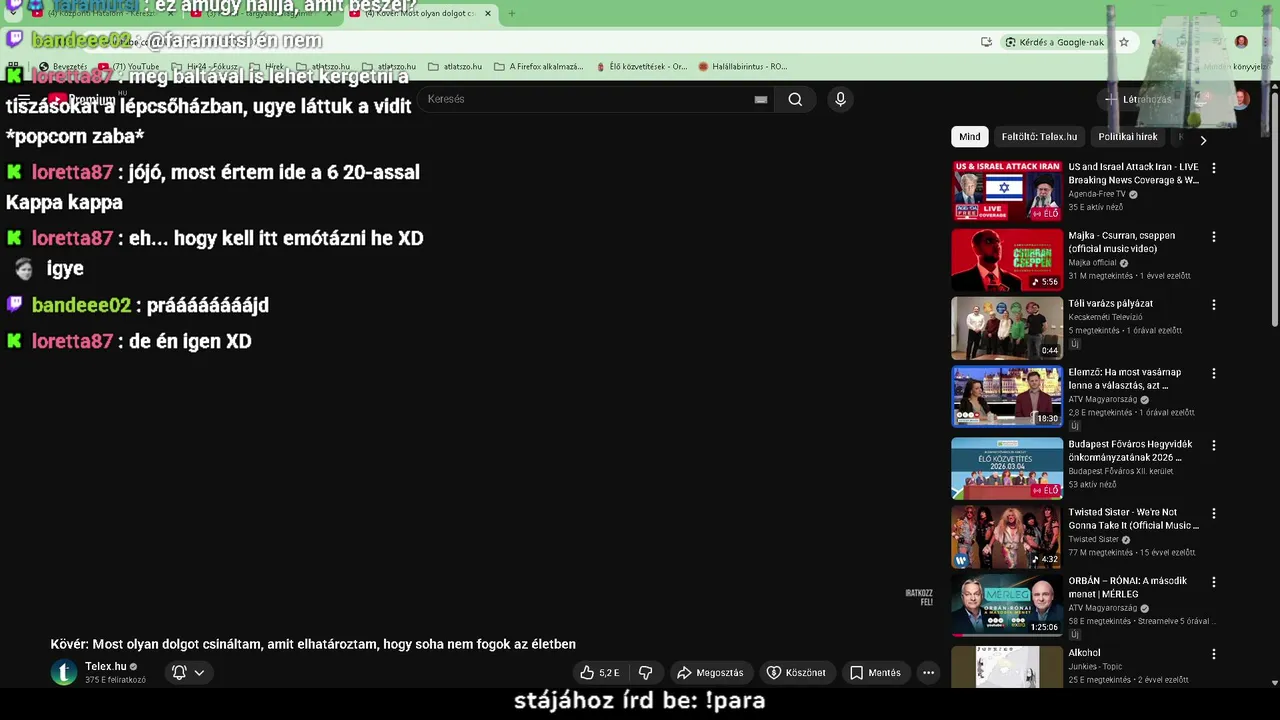Open 'Élő közvetítések - Or...' bookmark
Image resolution: width=1280 pixels, height=720 pixels.
[640, 67]
